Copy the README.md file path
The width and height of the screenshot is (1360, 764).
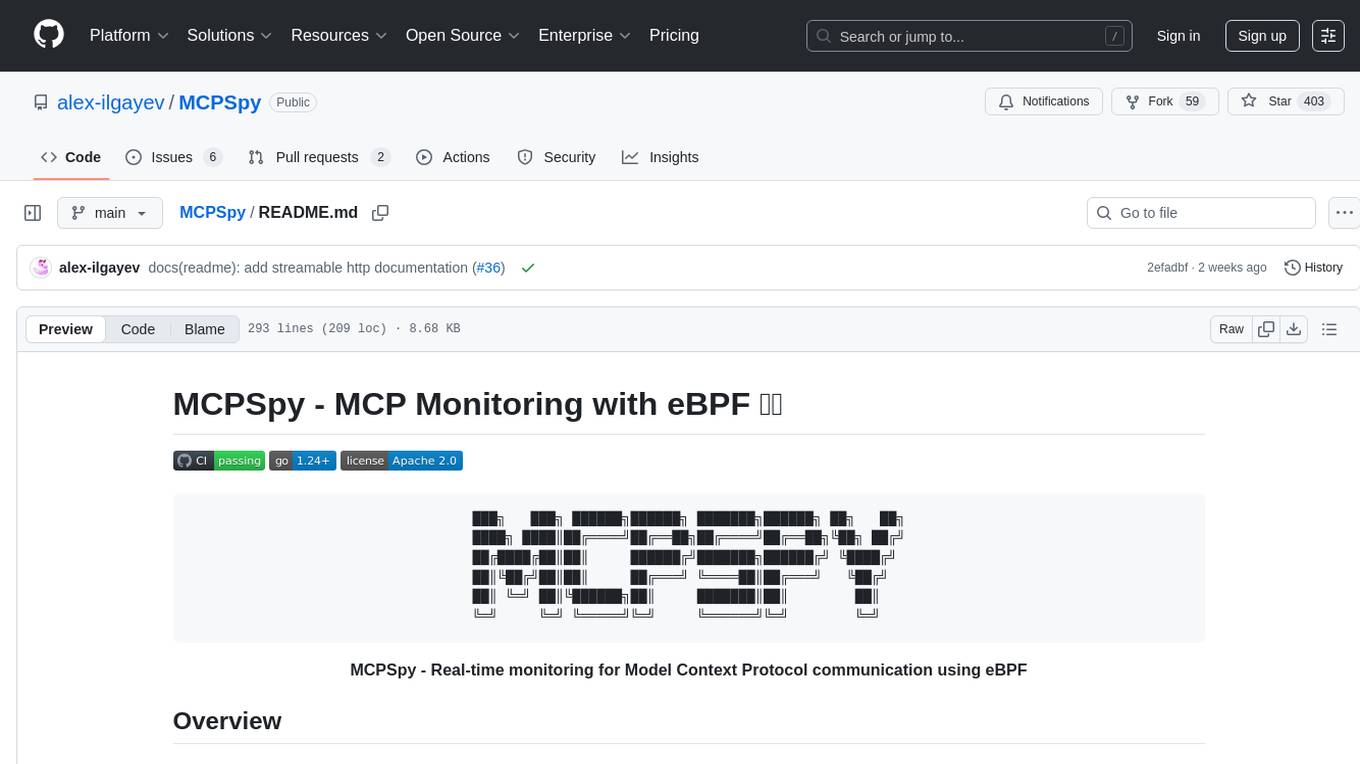point(380,212)
